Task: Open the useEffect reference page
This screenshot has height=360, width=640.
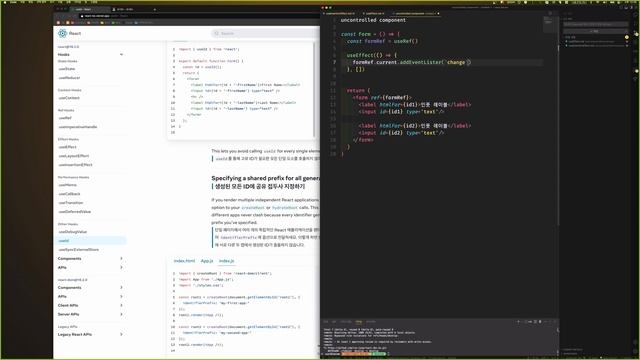Action: coord(67,147)
